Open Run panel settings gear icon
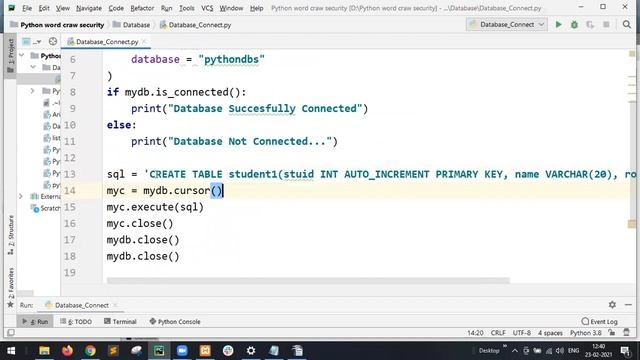The image size is (640, 360). click(x=612, y=304)
